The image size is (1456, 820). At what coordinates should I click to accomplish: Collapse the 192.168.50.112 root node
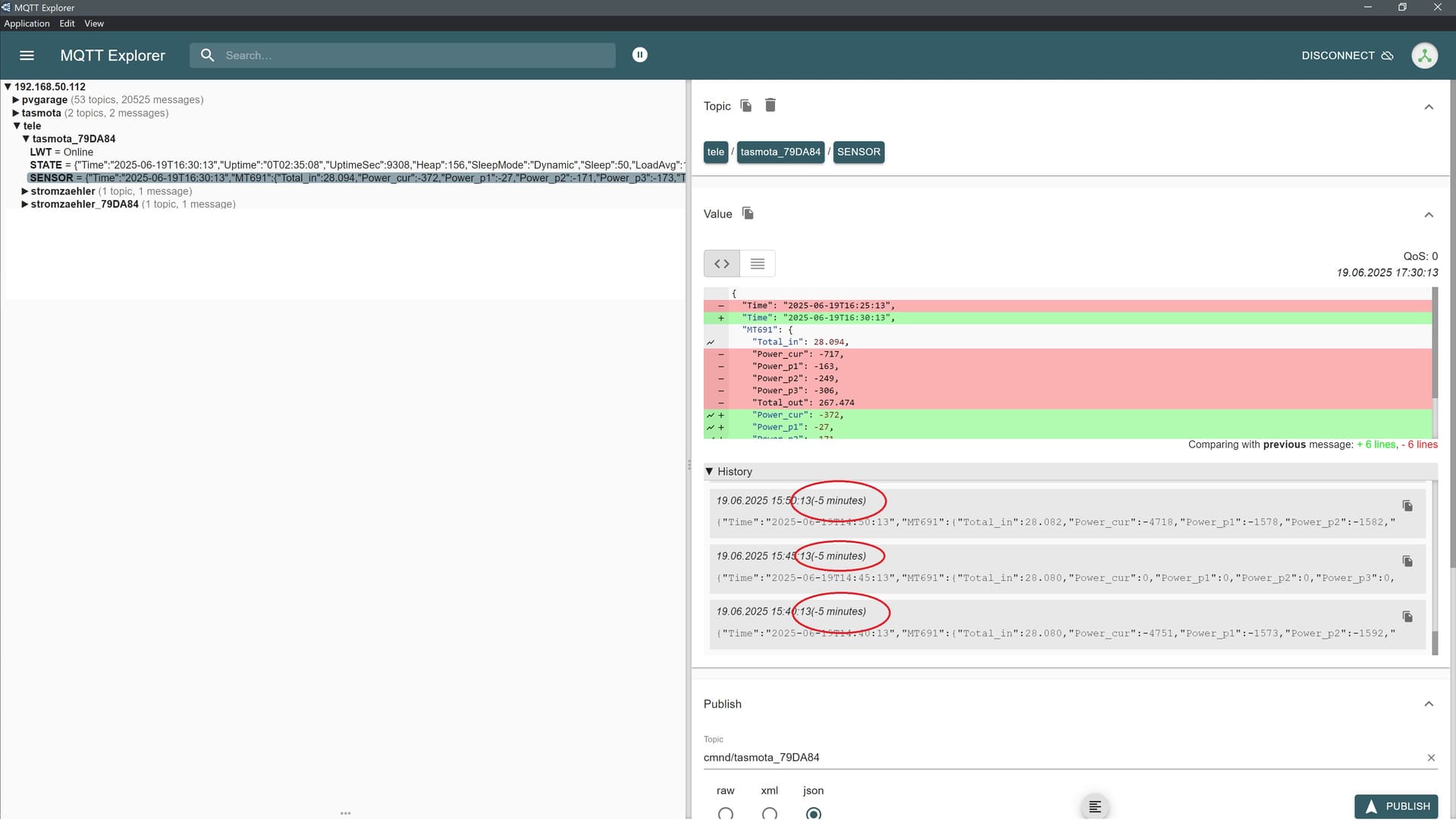point(8,86)
